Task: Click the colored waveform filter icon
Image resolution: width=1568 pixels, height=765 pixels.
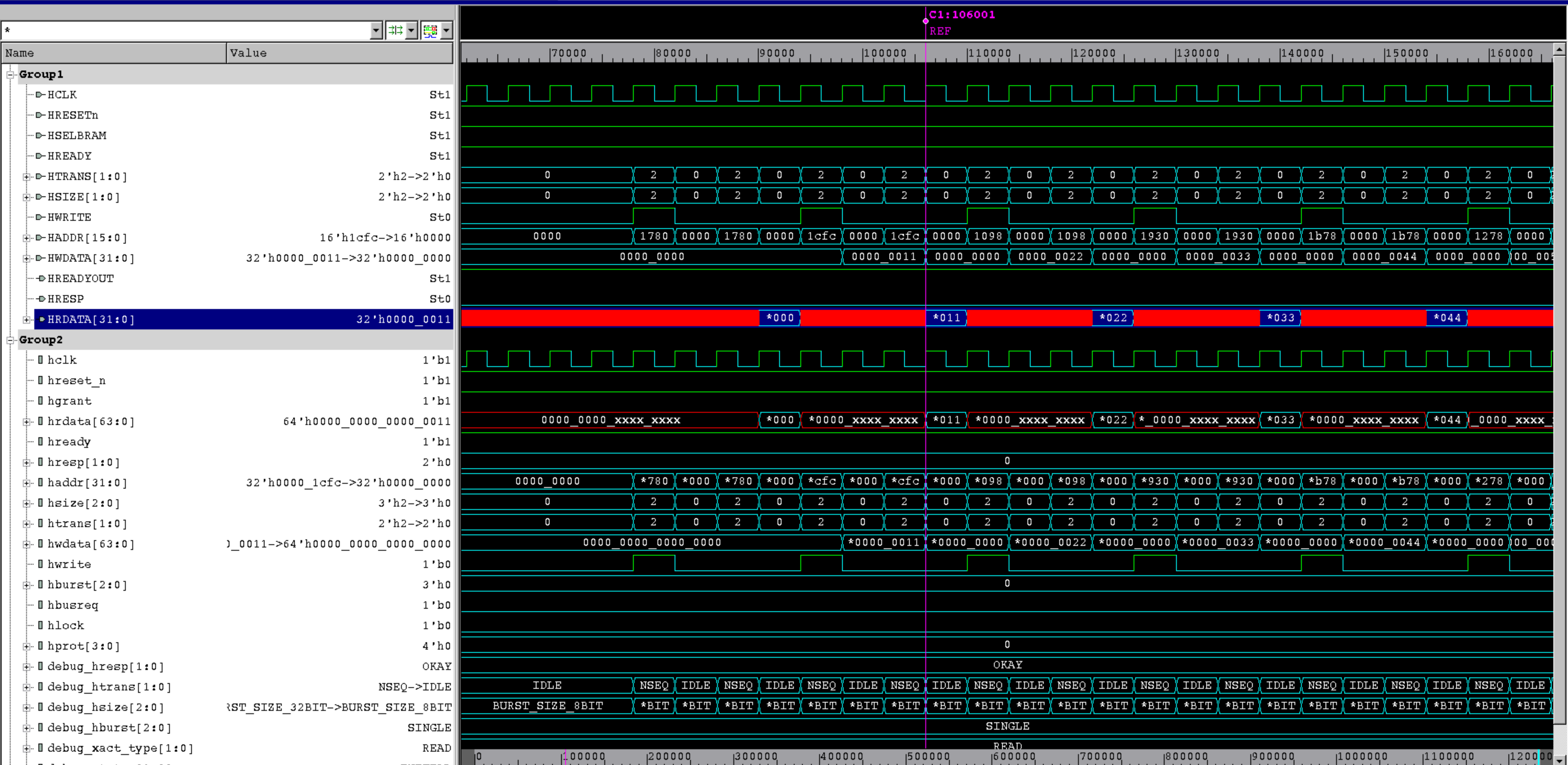Action: tap(430, 30)
